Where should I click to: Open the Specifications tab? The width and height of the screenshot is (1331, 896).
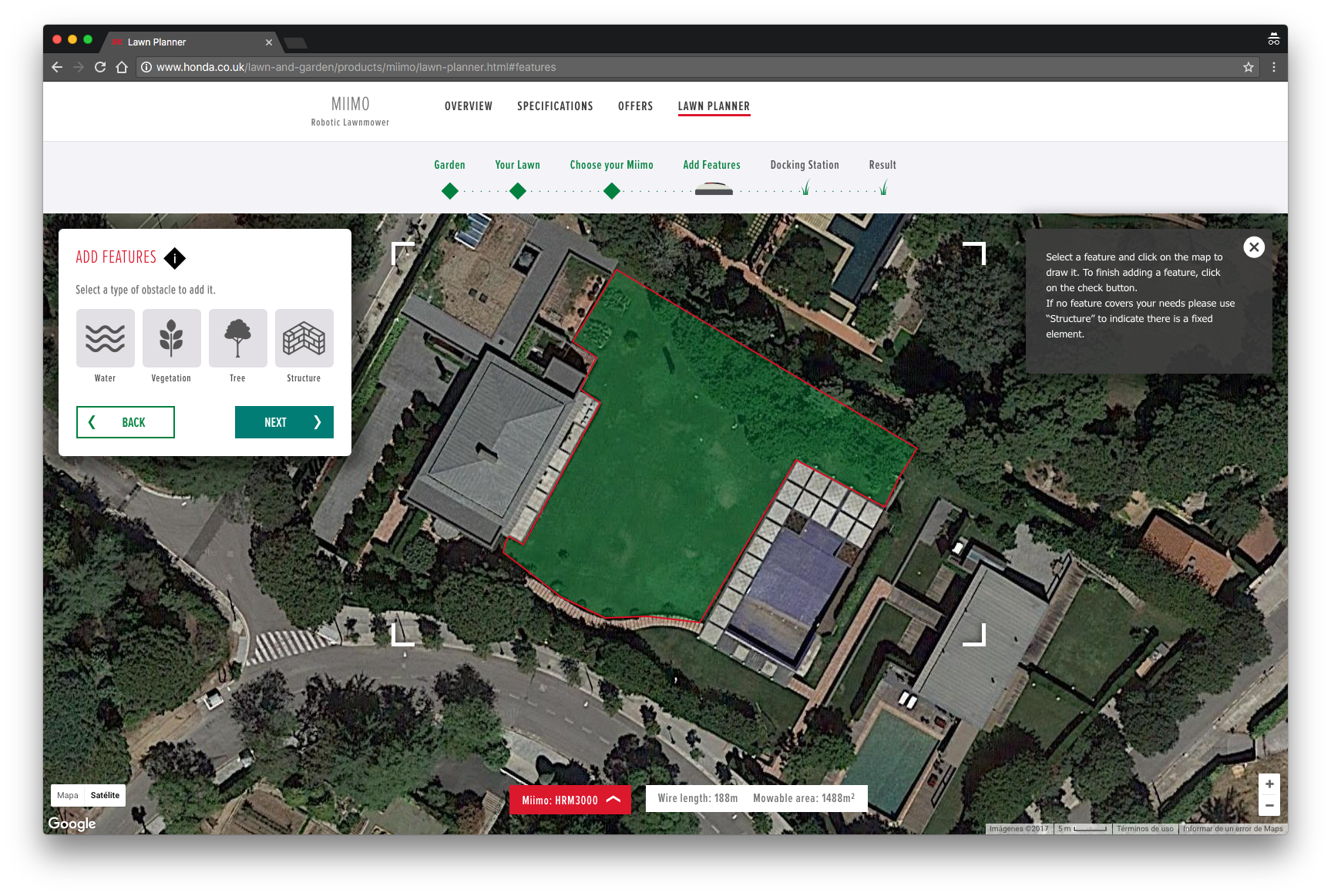point(555,106)
